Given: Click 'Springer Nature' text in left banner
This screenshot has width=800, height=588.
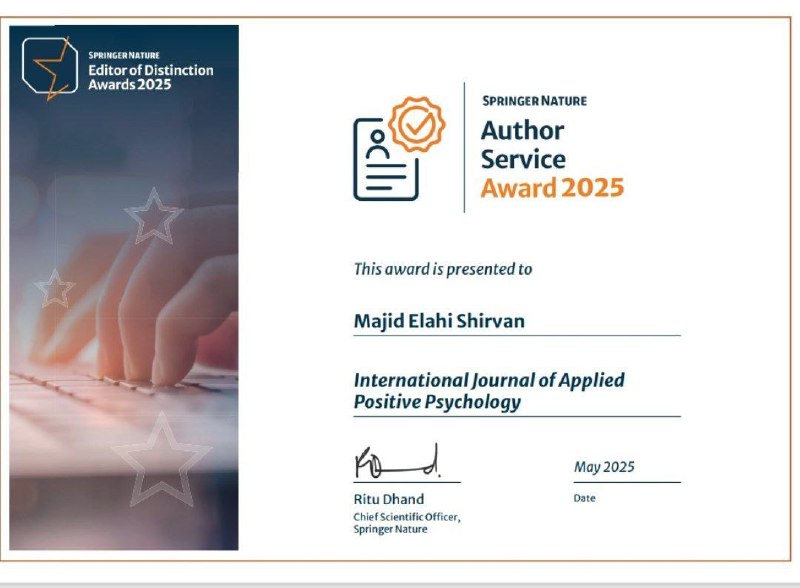Looking at the screenshot, I should click(124, 55).
